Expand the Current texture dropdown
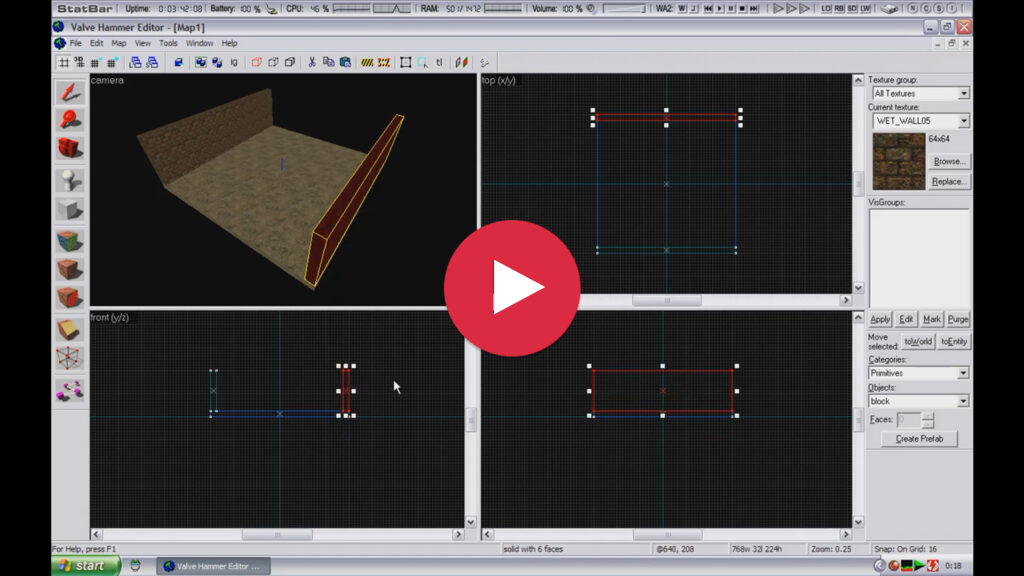 (963, 121)
